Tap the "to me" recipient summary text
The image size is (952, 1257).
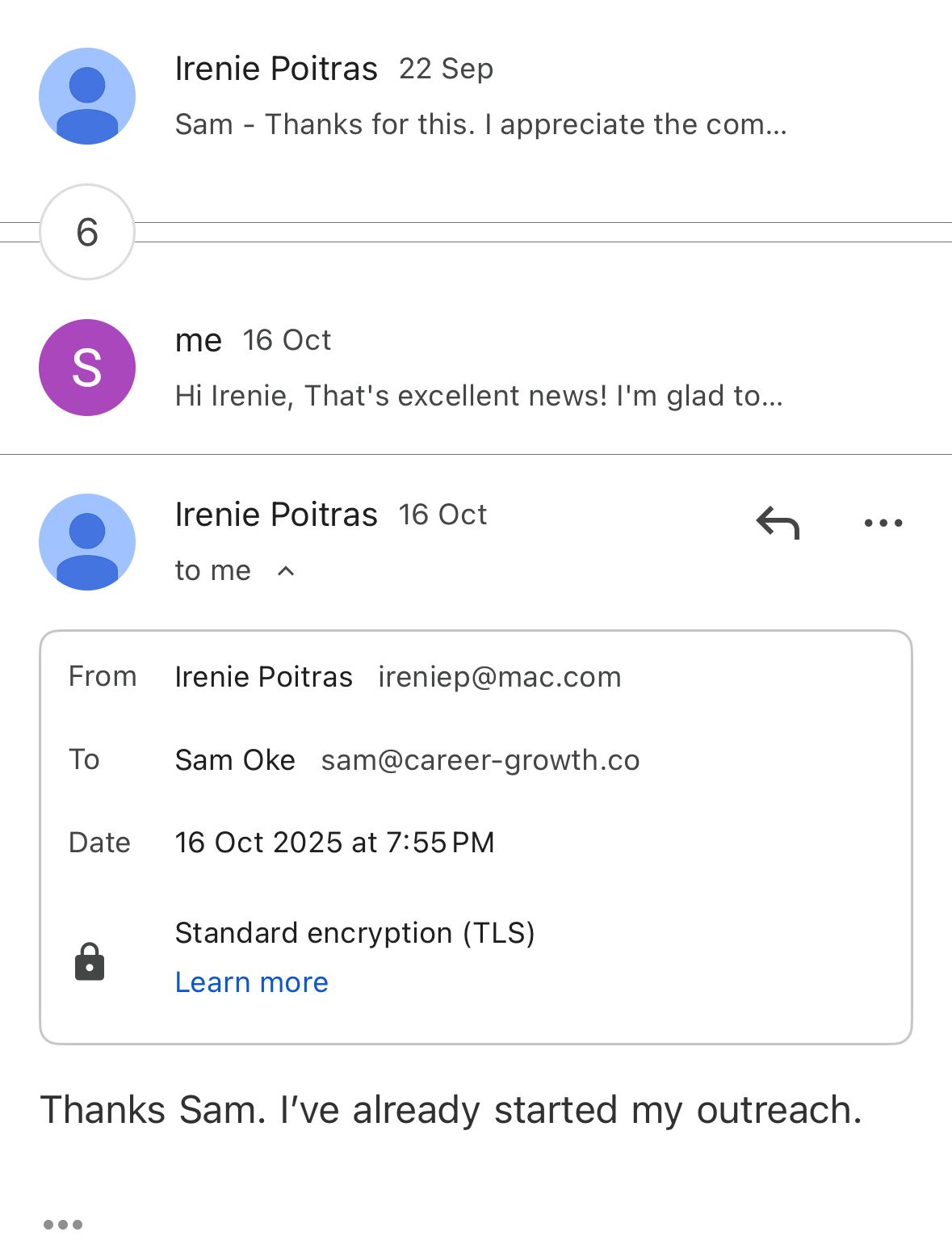coord(213,571)
